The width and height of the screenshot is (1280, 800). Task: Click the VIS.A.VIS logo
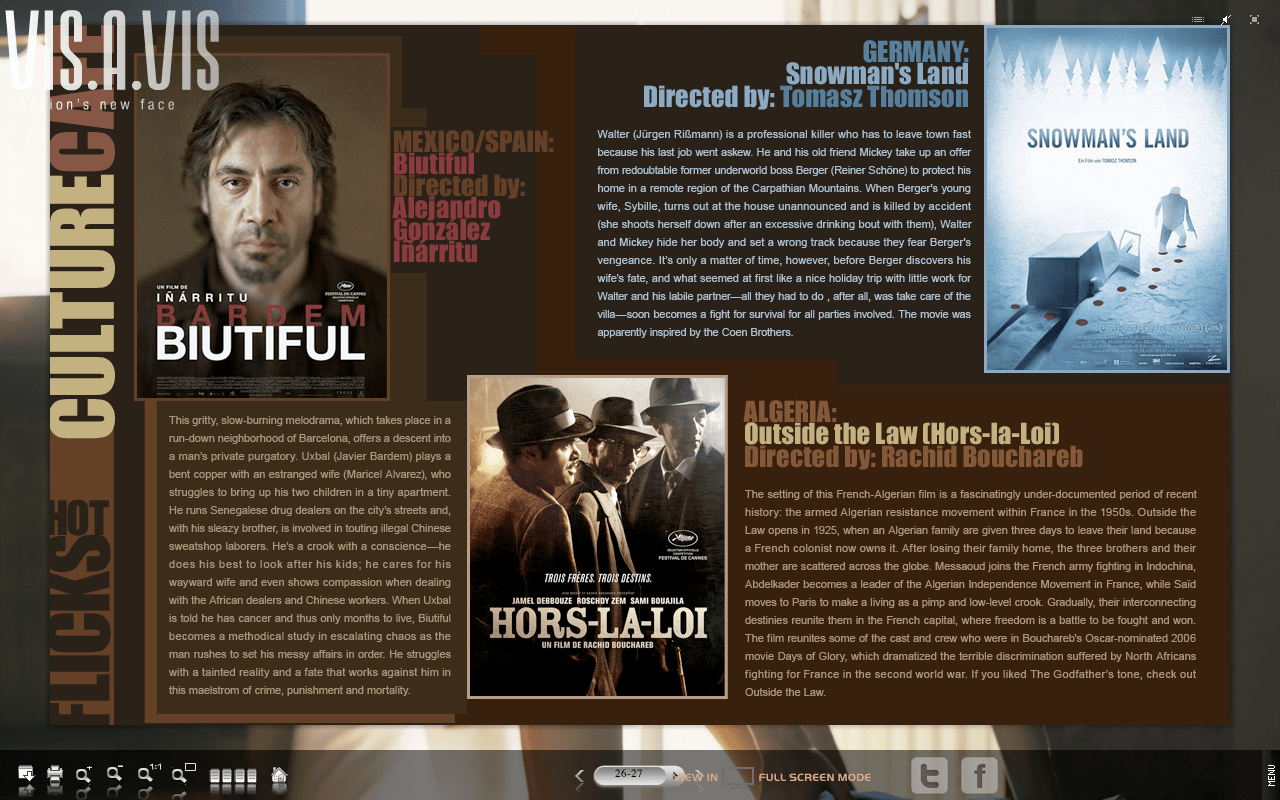tap(112, 60)
